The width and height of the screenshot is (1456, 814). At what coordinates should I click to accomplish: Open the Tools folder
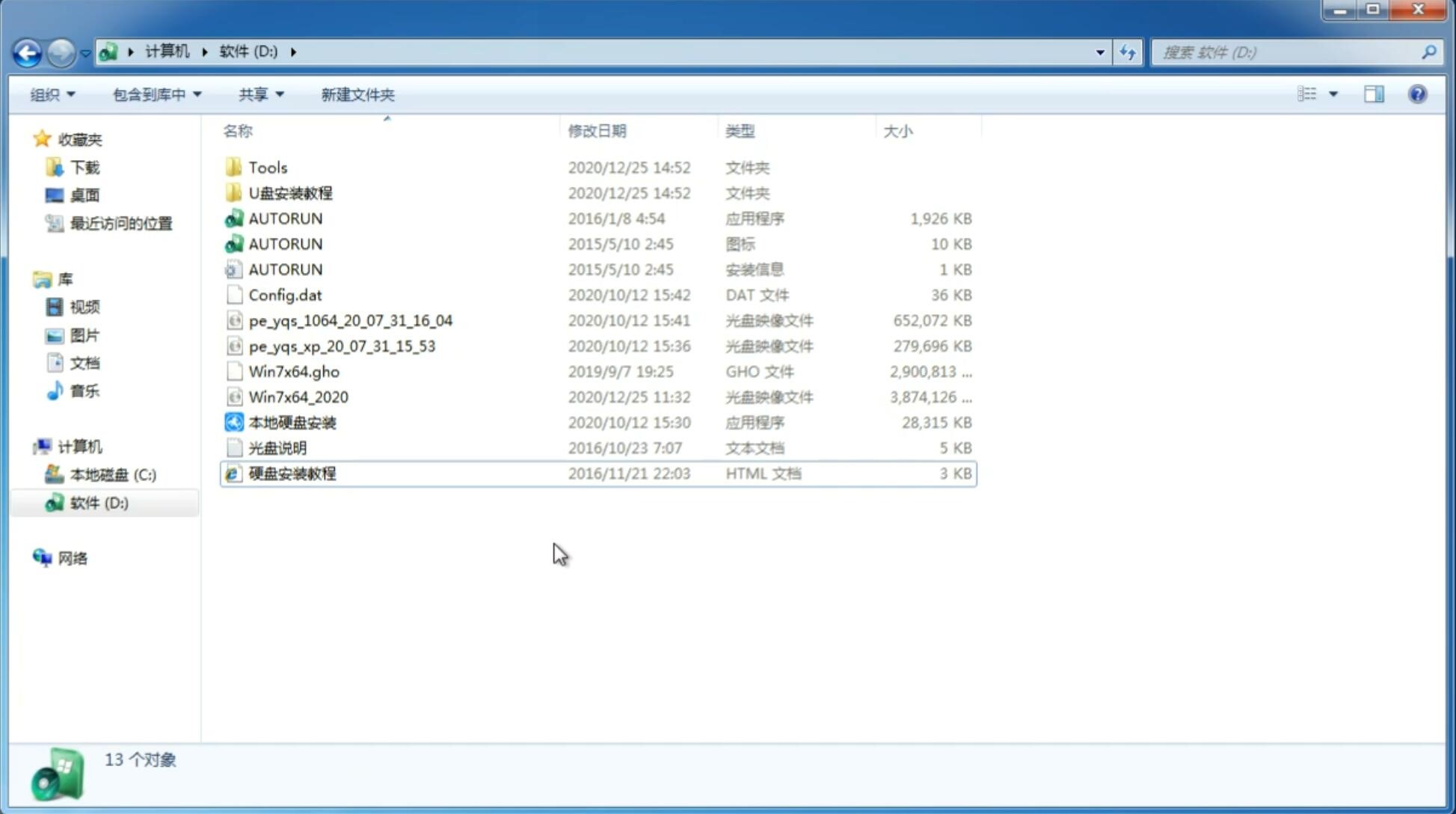tap(268, 167)
